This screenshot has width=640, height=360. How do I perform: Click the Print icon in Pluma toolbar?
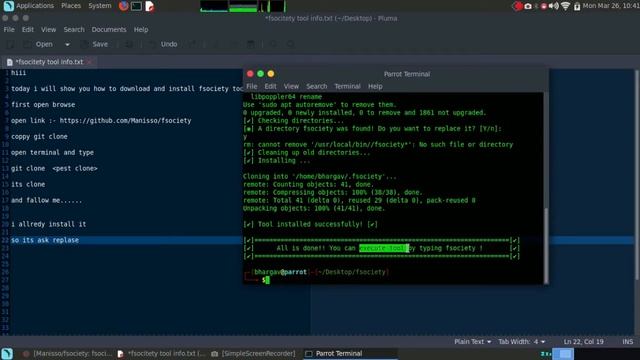[129, 44]
